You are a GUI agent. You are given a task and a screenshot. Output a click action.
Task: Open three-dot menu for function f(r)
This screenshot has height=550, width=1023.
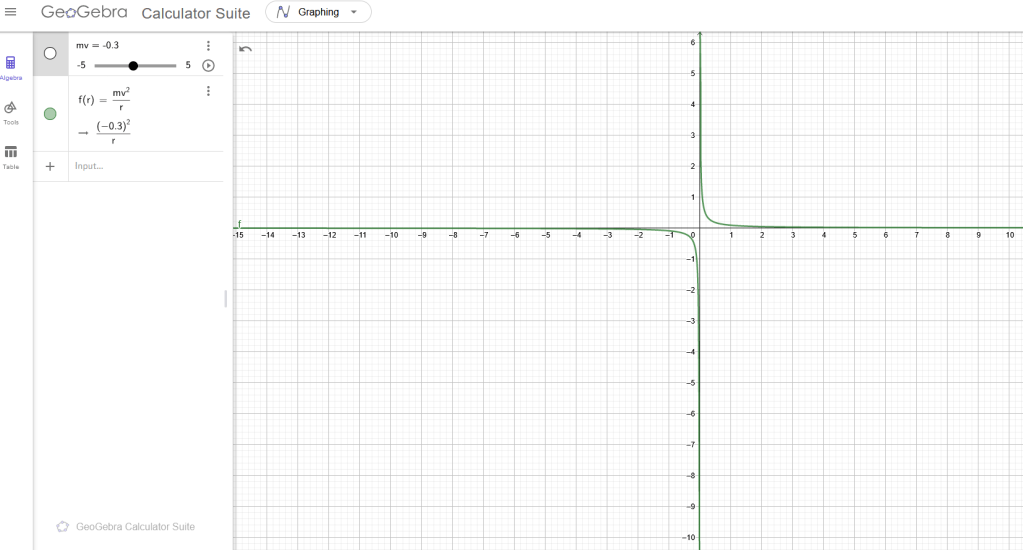(208, 91)
